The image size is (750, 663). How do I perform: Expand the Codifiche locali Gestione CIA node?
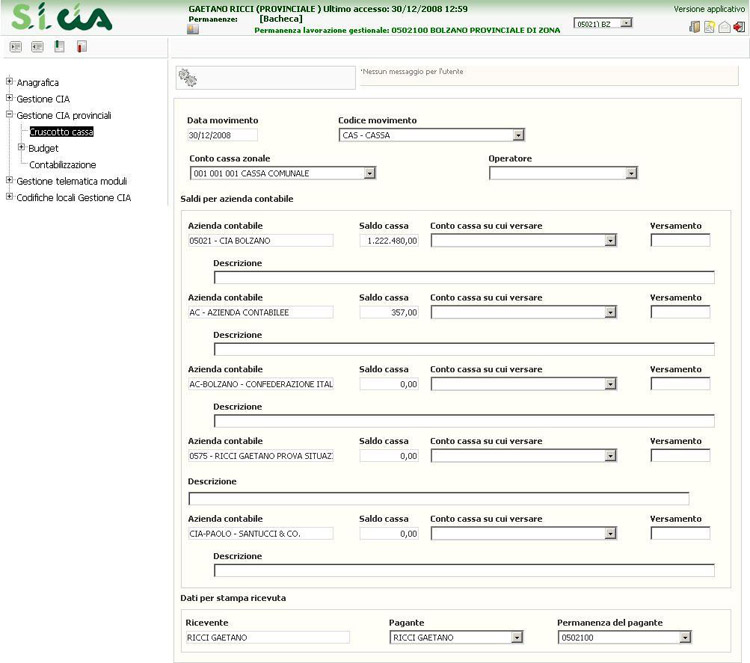[x=9, y=197]
